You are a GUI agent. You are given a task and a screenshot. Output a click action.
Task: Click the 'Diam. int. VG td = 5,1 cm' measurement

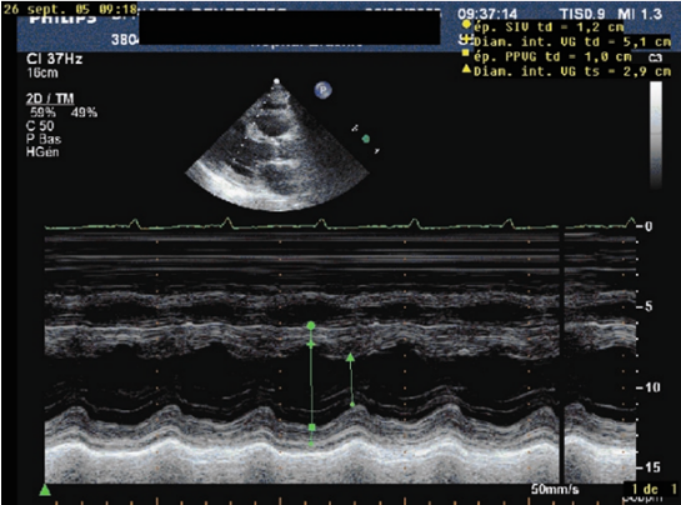(572, 42)
